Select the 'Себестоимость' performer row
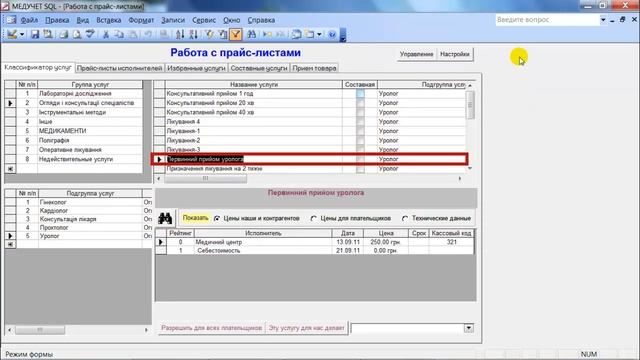This screenshot has width=640, height=360. [314, 251]
